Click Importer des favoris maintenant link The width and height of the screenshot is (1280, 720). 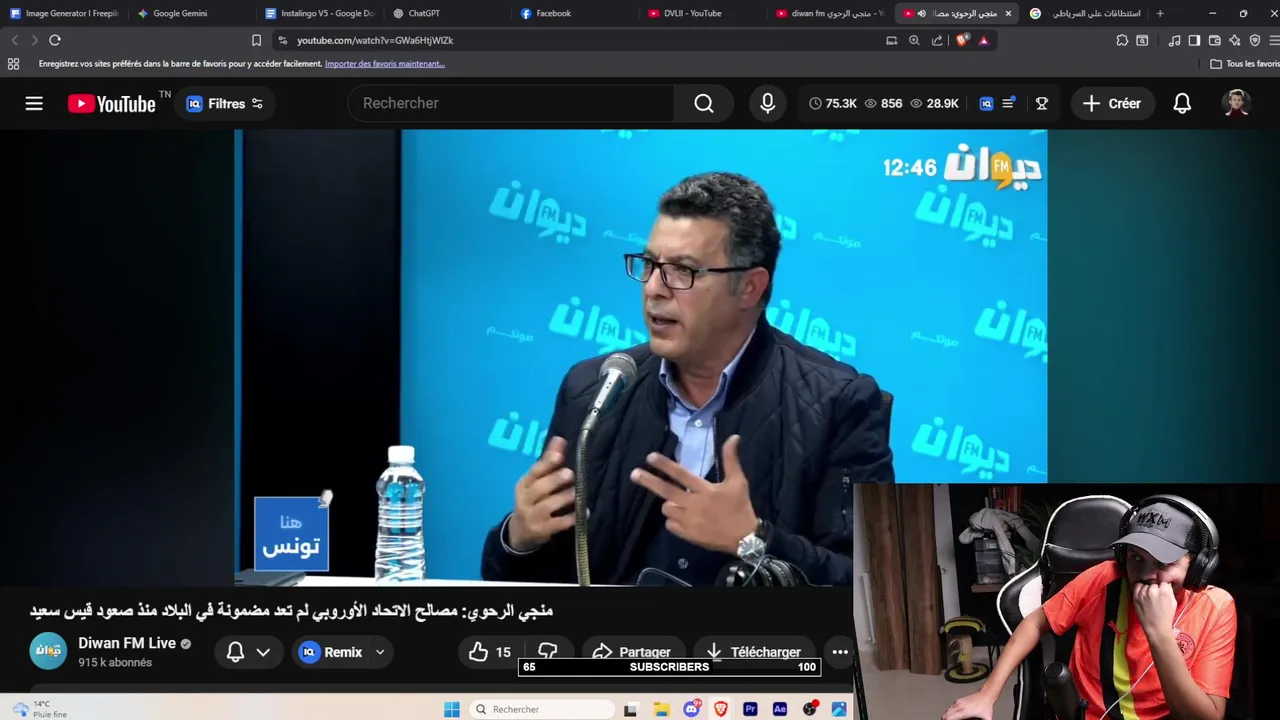pyautogui.click(x=385, y=64)
